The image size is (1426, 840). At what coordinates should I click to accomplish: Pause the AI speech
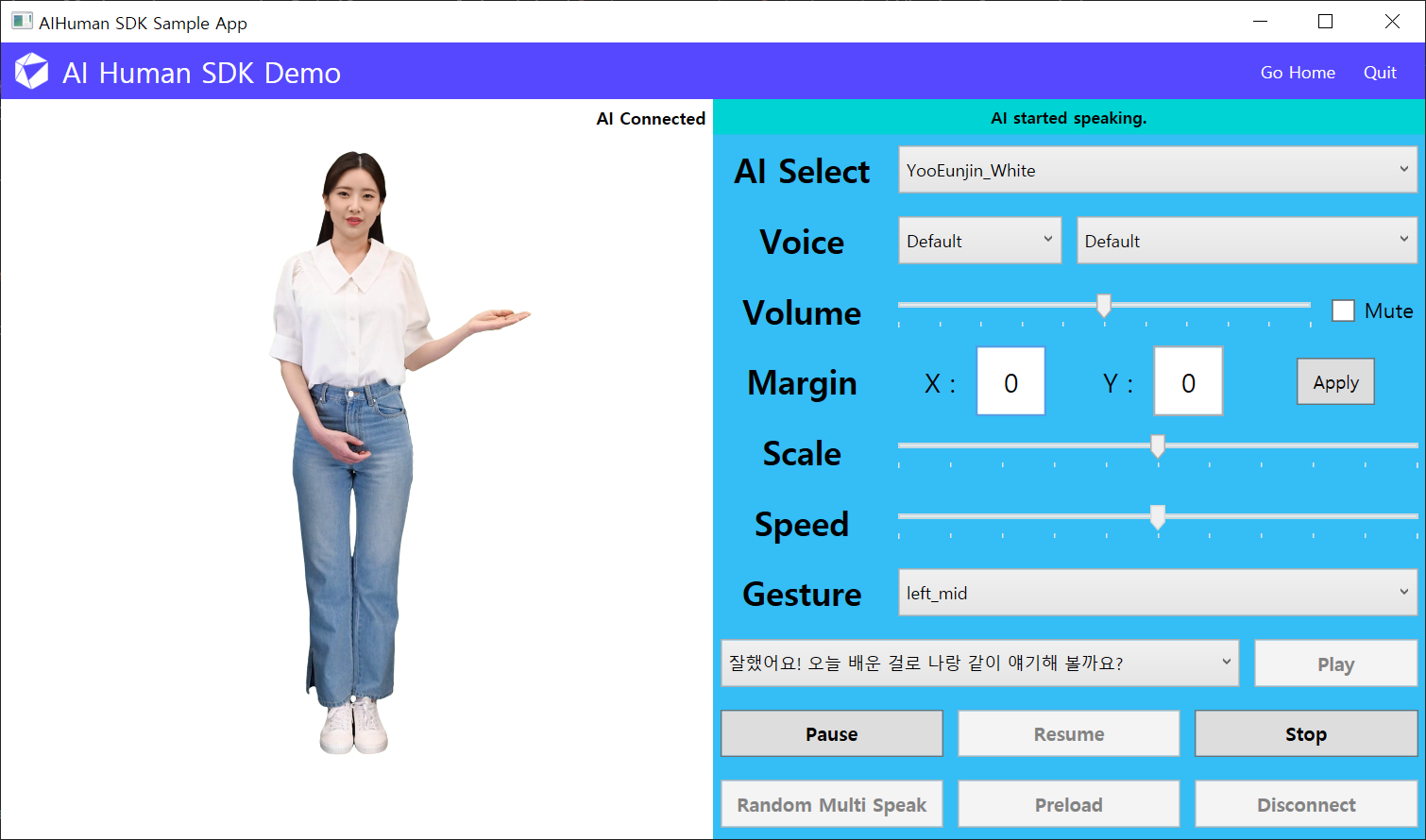tap(832, 733)
